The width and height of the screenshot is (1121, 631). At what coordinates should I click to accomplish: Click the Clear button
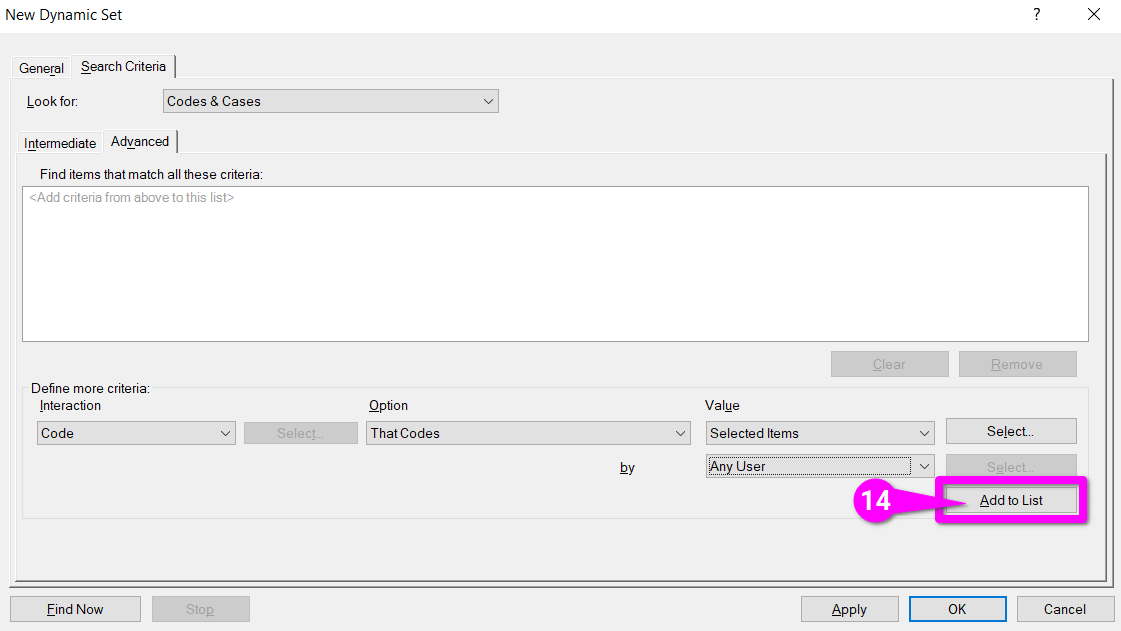point(889,364)
